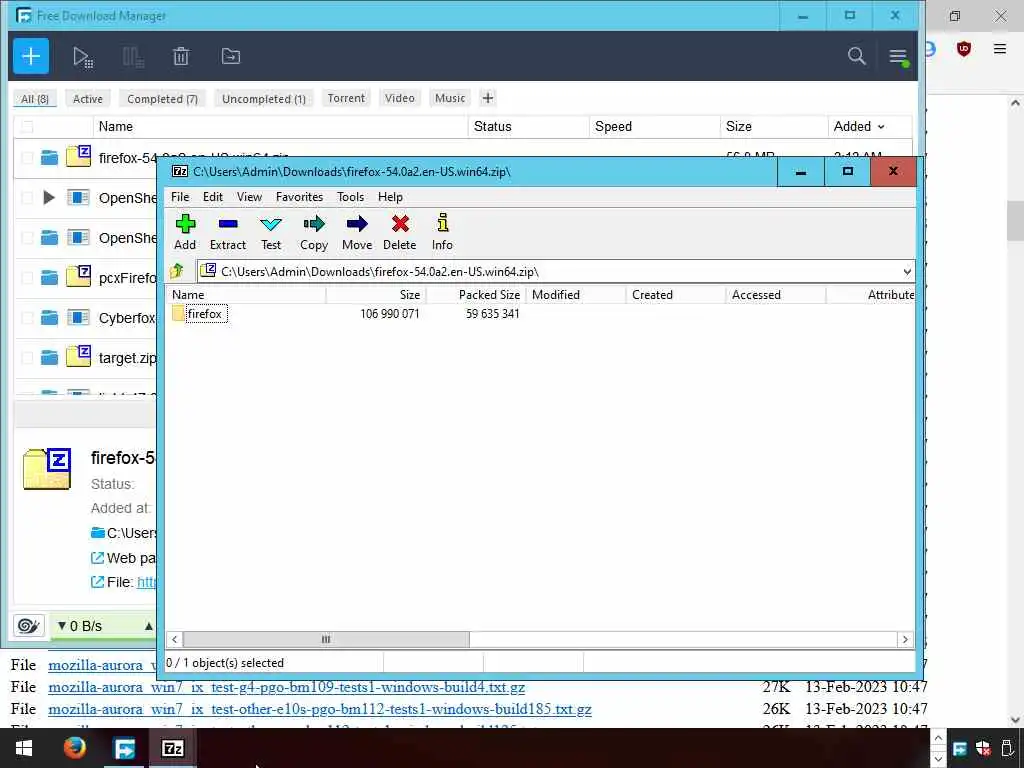Pause selected downloads in Free Download Manager
This screenshot has height=768, width=1024.
[x=133, y=57]
